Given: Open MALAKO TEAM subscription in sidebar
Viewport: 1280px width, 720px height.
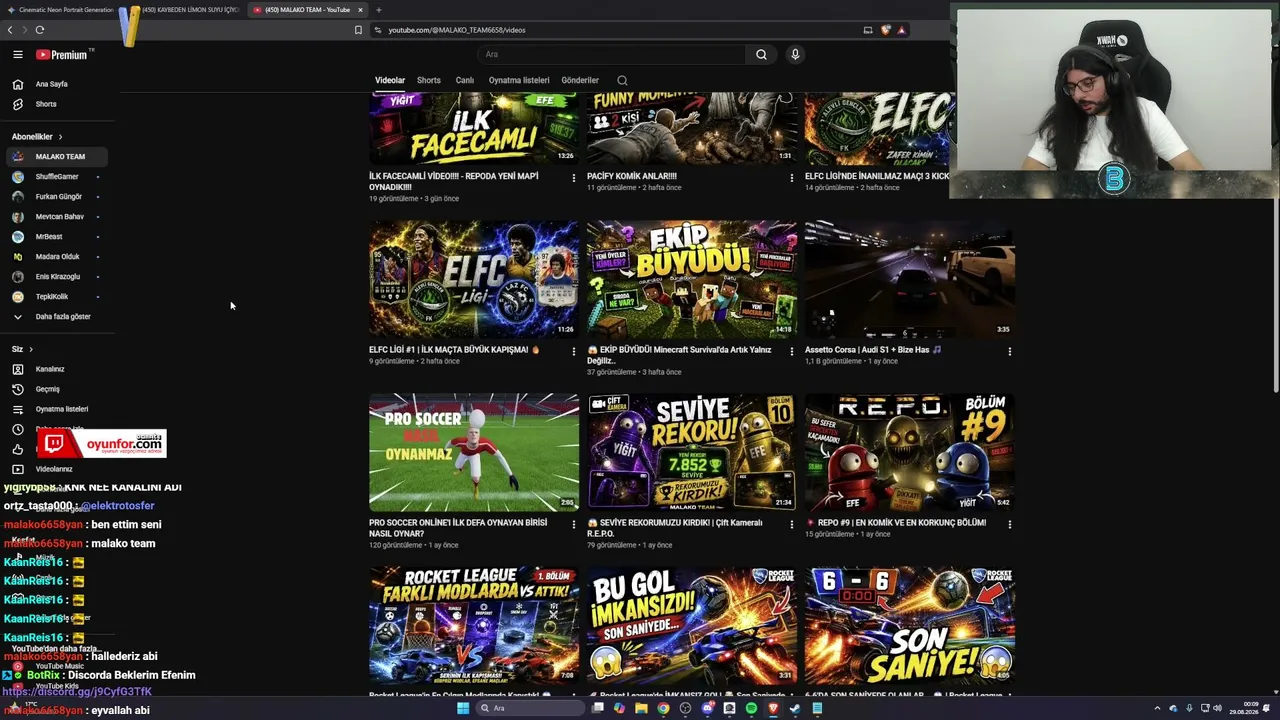Looking at the screenshot, I should click(56, 157).
